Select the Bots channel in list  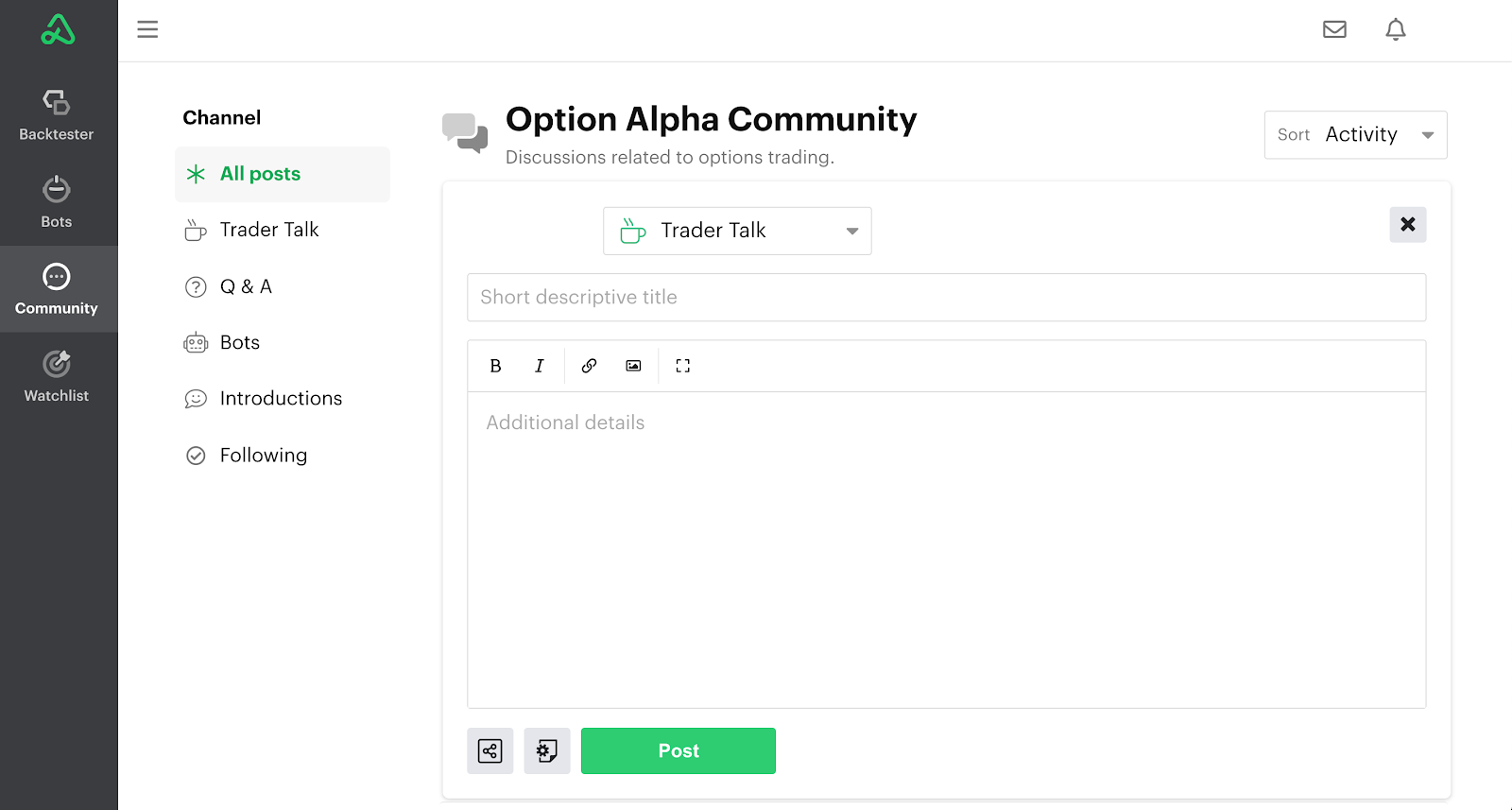(283, 342)
